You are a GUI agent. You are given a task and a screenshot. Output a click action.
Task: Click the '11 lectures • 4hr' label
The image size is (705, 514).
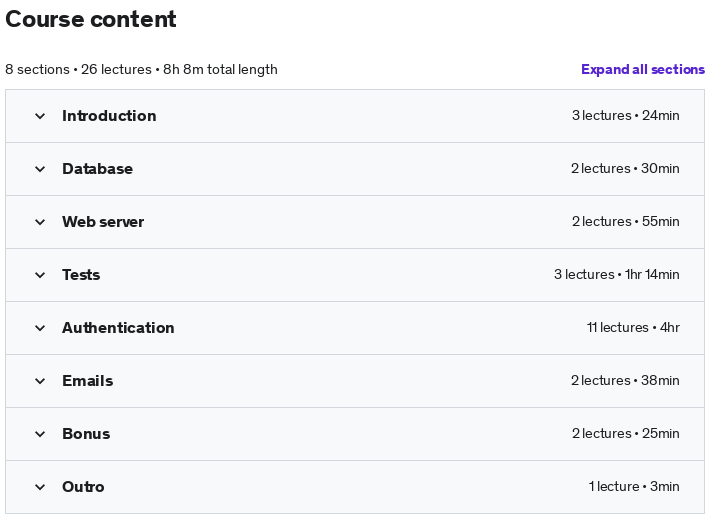pyautogui.click(x=633, y=328)
